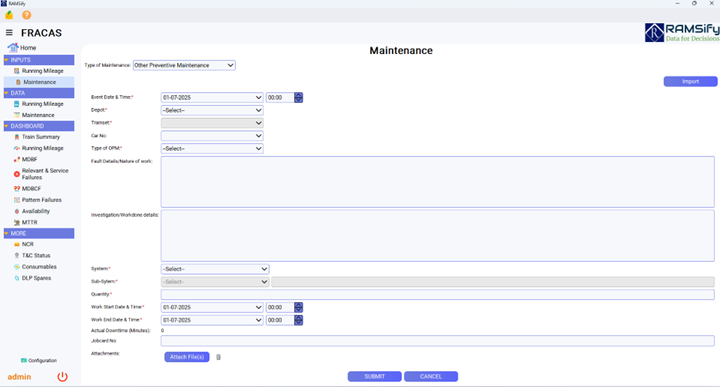720x387 pixels.
Task: Open the Car No dropdown
Action: [x=212, y=135]
